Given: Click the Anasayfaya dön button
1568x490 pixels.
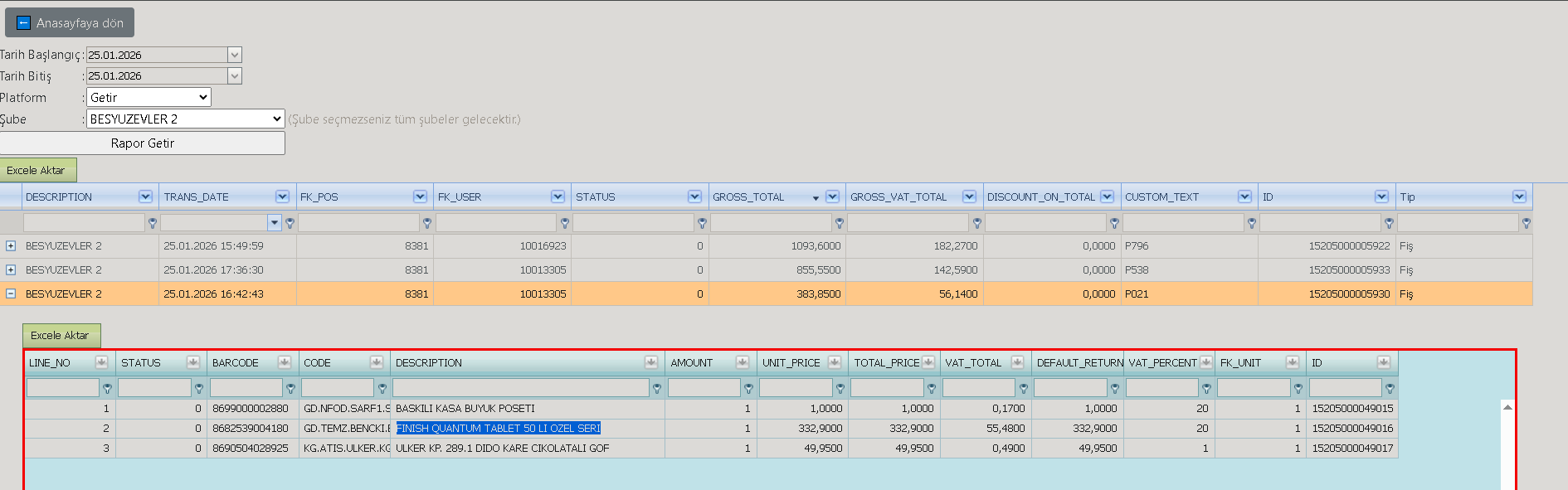Looking at the screenshot, I should (70, 23).
